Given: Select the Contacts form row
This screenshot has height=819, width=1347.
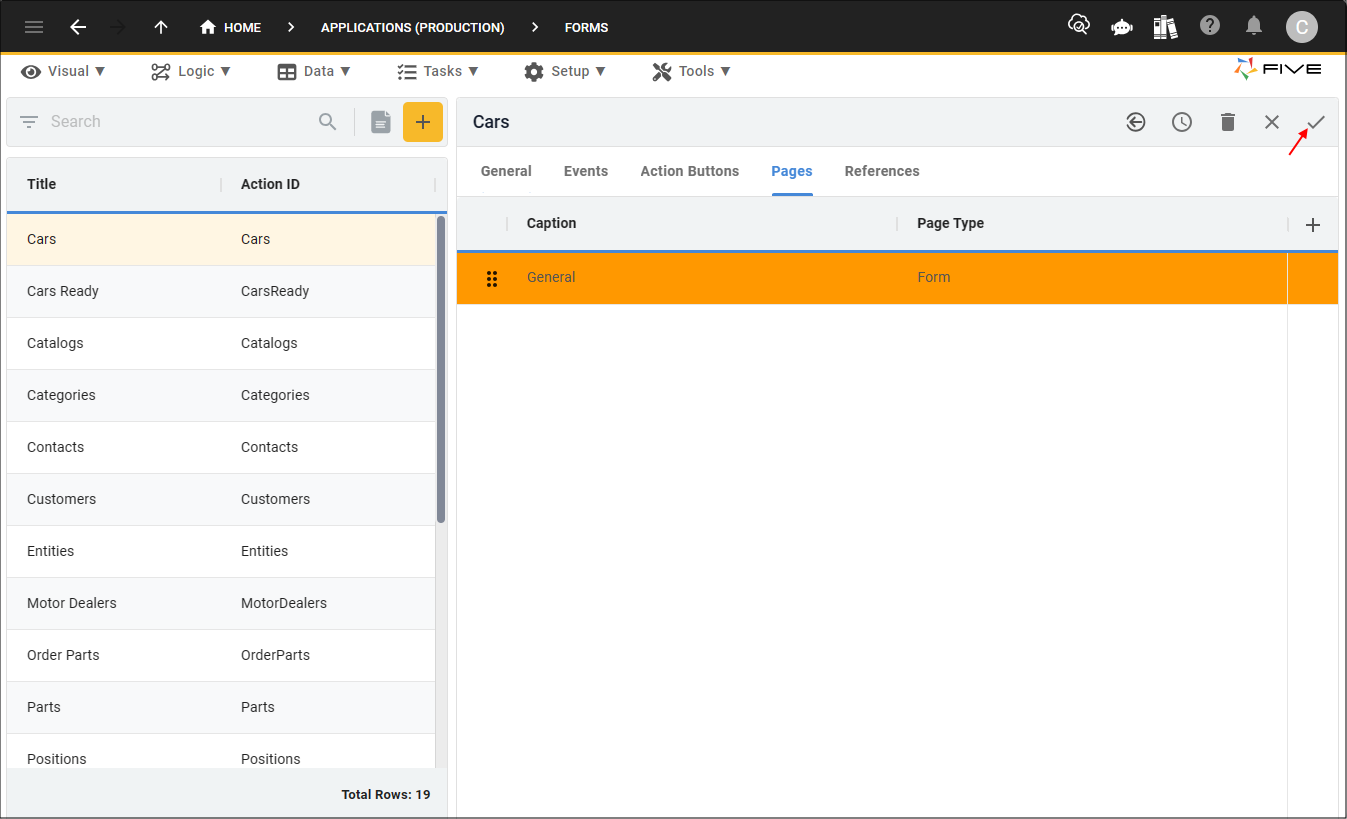Looking at the screenshot, I should [x=221, y=447].
